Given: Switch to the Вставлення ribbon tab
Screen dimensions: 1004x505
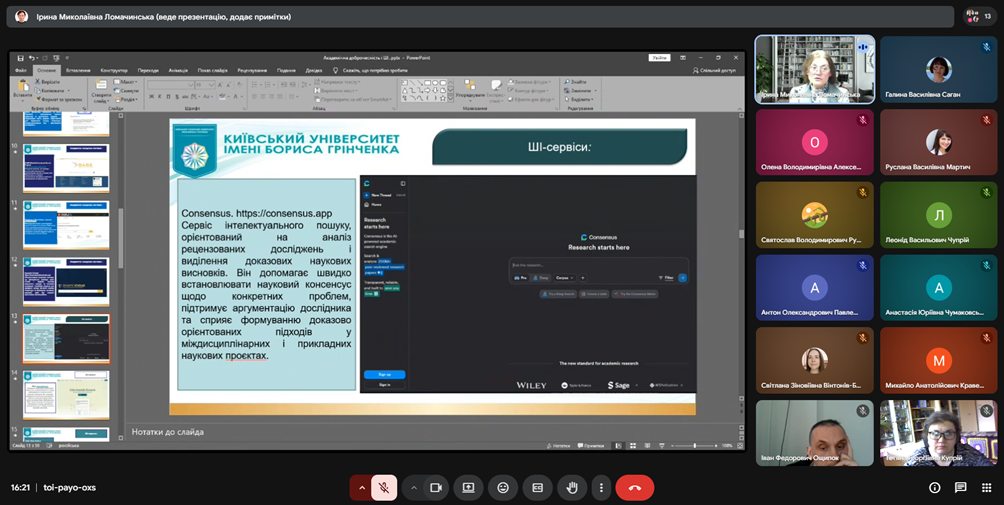Looking at the screenshot, I should coord(78,70).
